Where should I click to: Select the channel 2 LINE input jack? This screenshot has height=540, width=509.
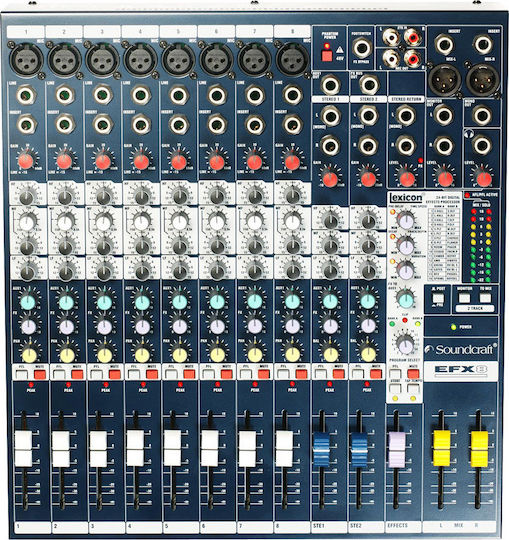pos(64,95)
